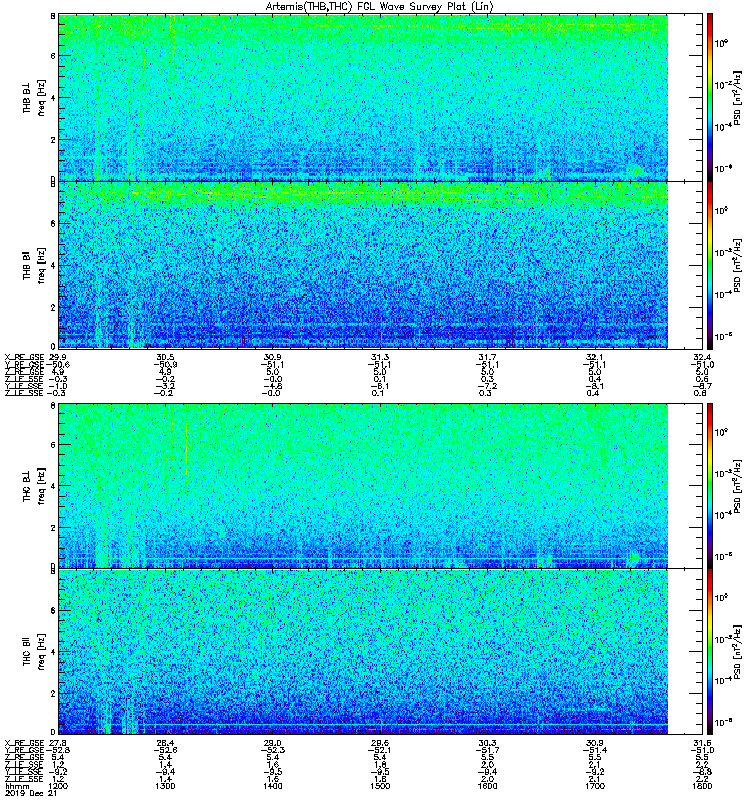
Task: Click the THB Y_LE_SSE value -7.2
Action: tap(487, 386)
